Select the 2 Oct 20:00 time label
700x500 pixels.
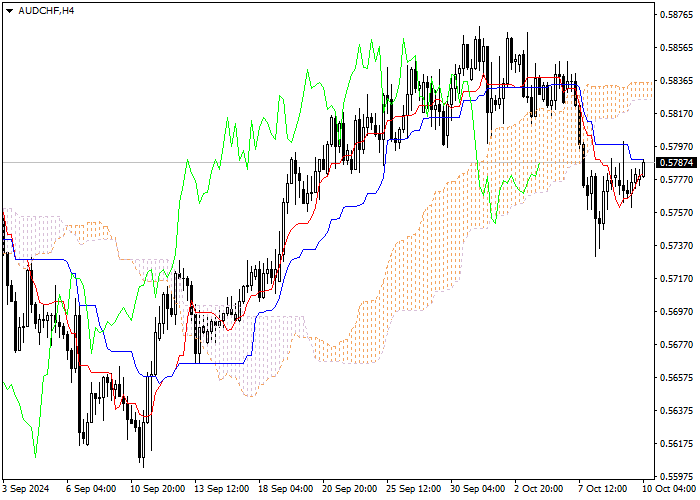(x=539, y=489)
